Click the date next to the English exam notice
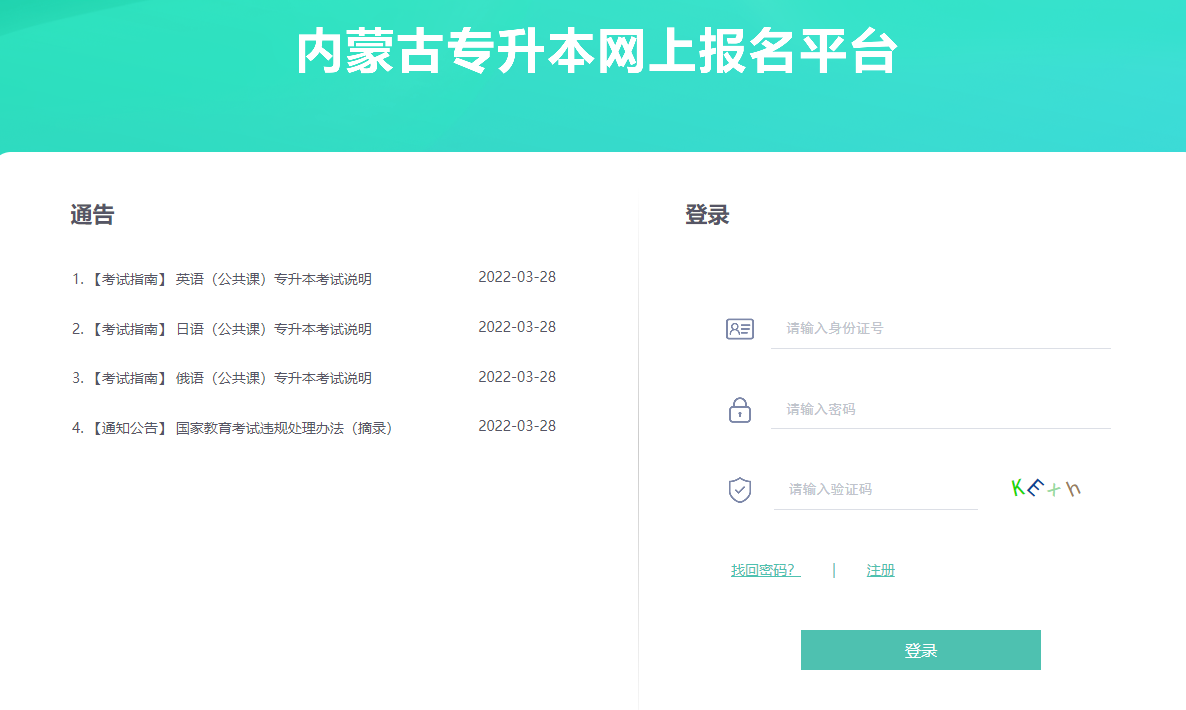The width and height of the screenshot is (1186, 710). tap(516, 276)
